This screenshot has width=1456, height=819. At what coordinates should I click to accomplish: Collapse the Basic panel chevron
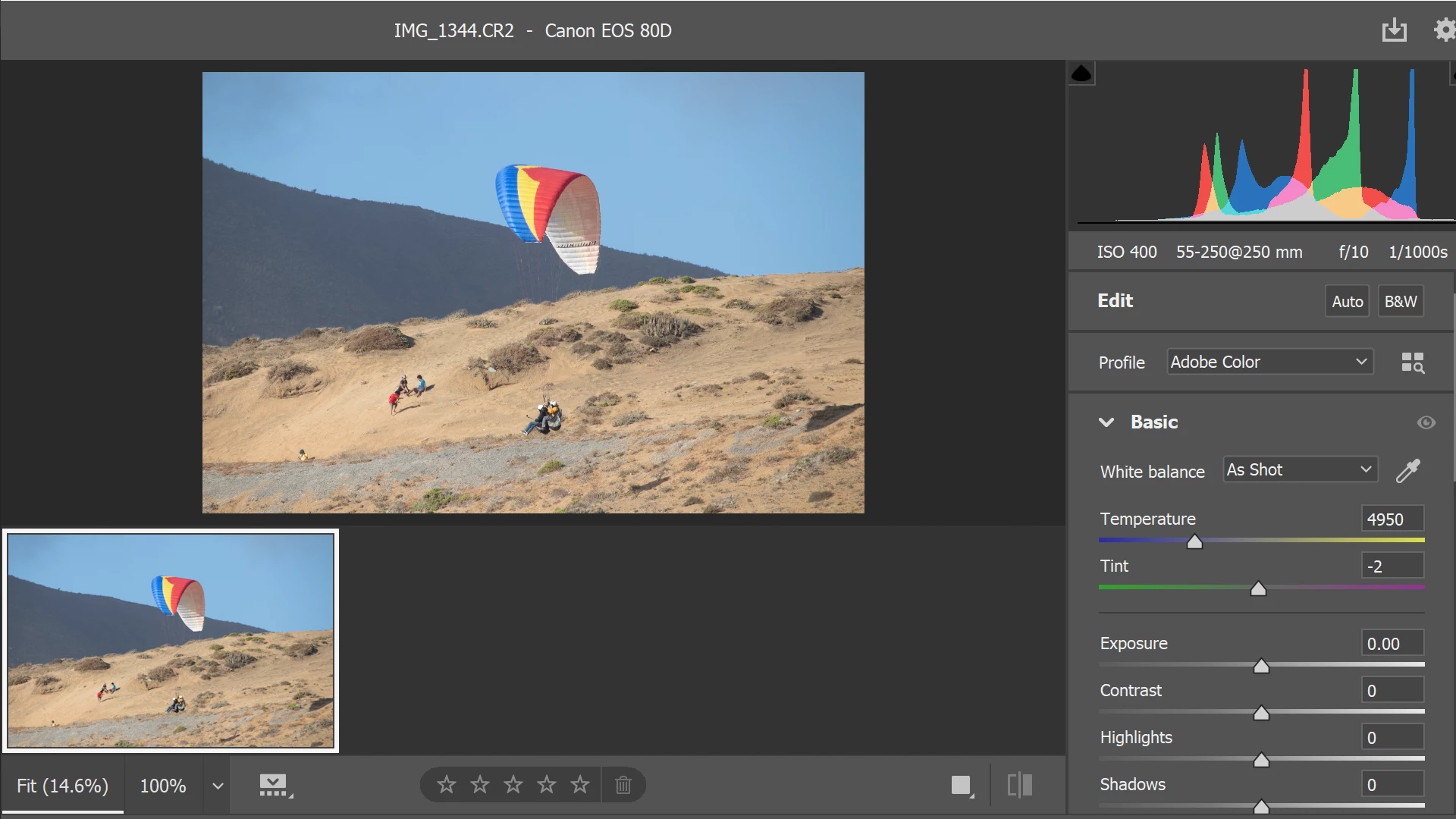(x=1106, y=422)
